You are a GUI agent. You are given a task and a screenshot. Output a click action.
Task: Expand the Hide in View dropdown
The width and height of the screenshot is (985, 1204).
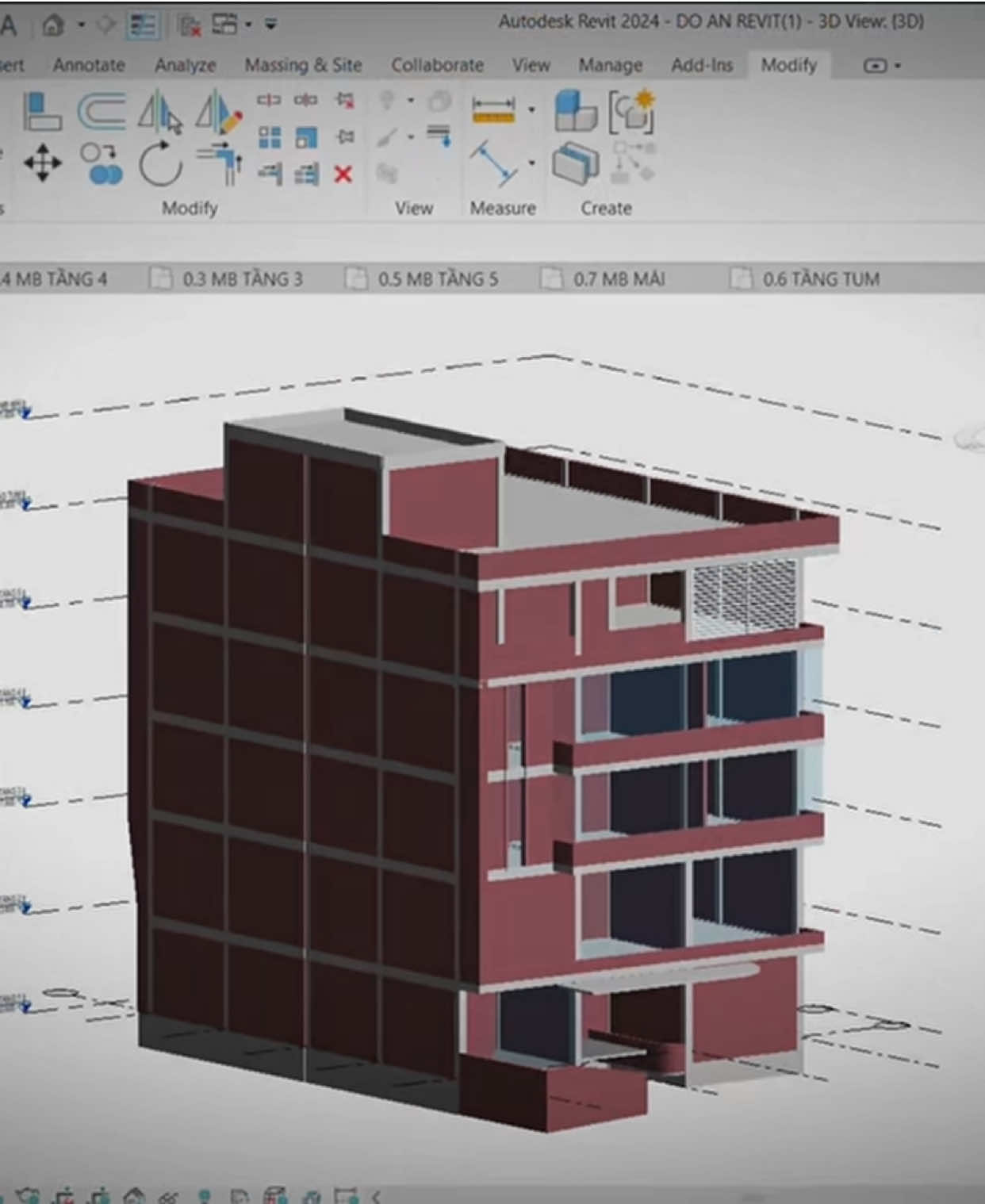pos(411,101)
